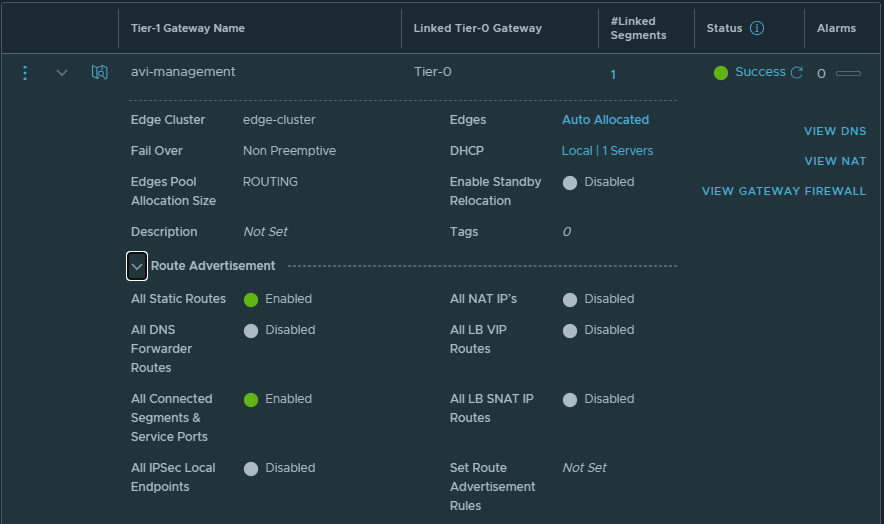
Task: Open the Auto Allocated edges link
Action: [605, 120]
